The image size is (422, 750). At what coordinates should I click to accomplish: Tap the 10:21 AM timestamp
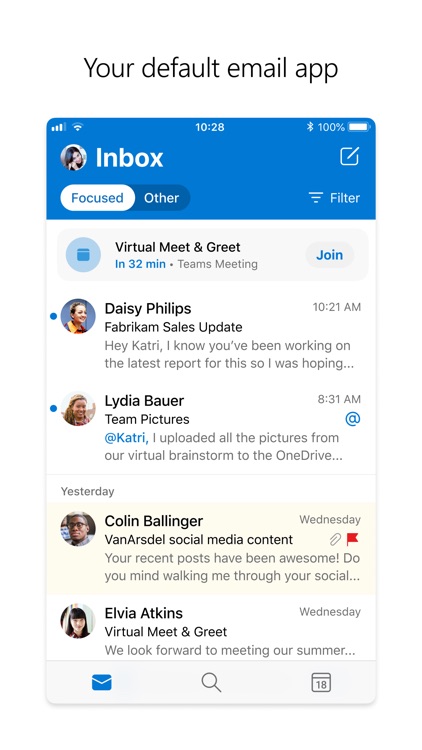[x=337, y=307]
